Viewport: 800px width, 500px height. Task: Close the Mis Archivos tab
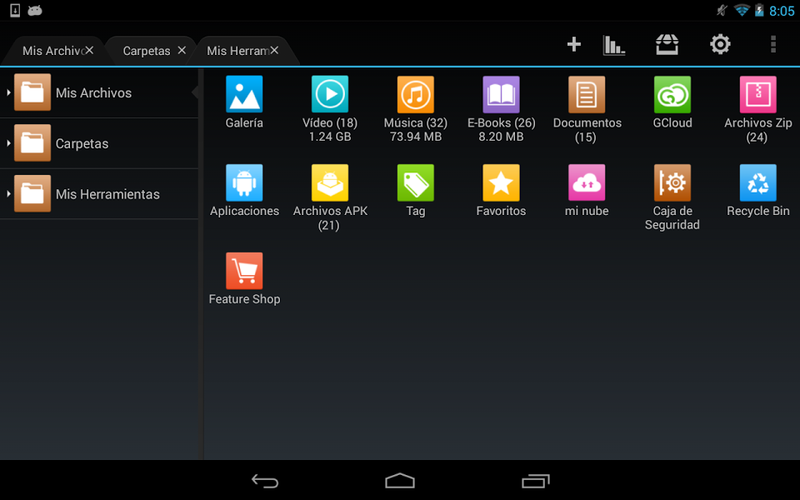click(89, 50)
